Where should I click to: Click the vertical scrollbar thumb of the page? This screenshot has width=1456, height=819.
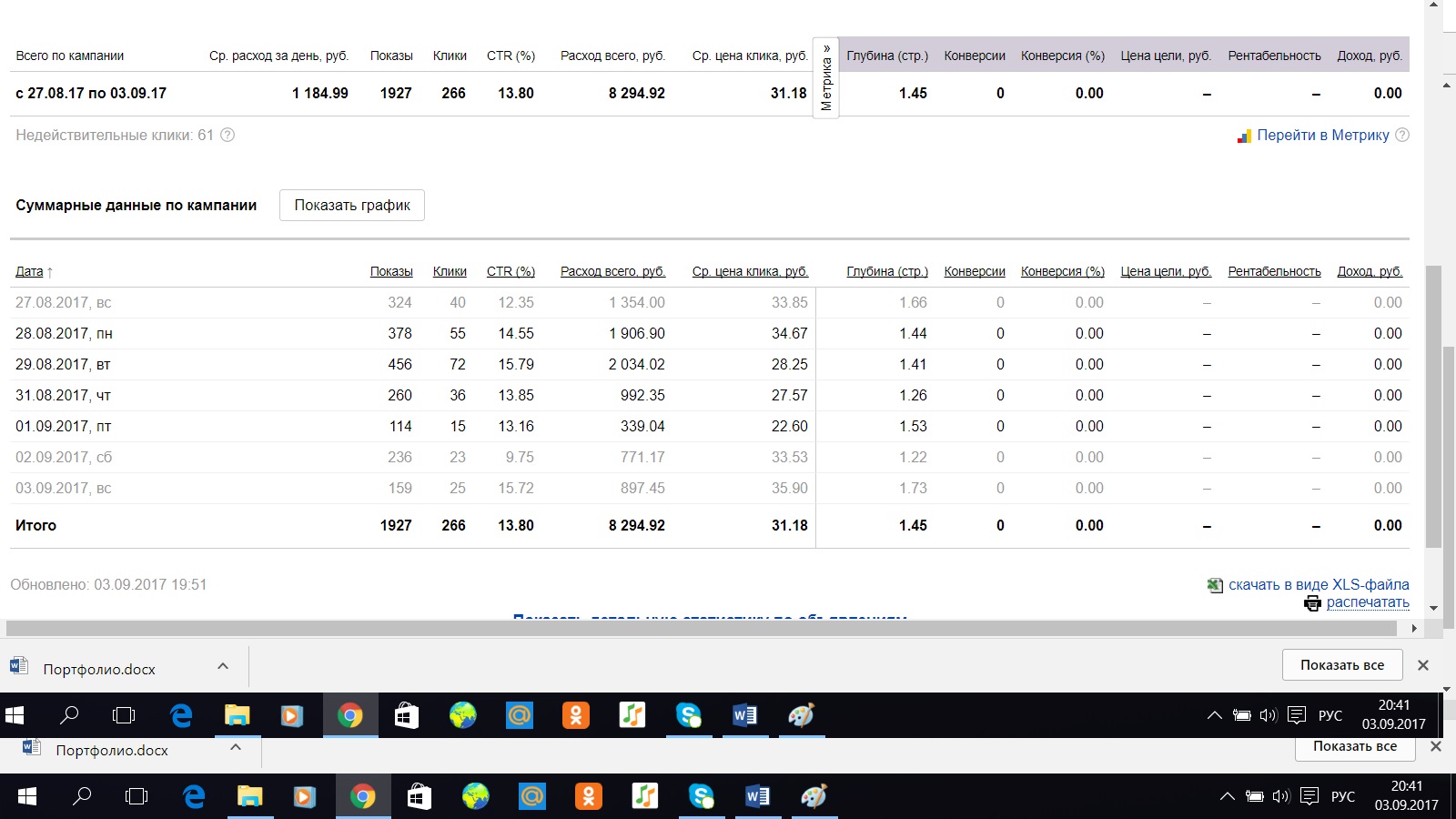[x=1433, y=407]
